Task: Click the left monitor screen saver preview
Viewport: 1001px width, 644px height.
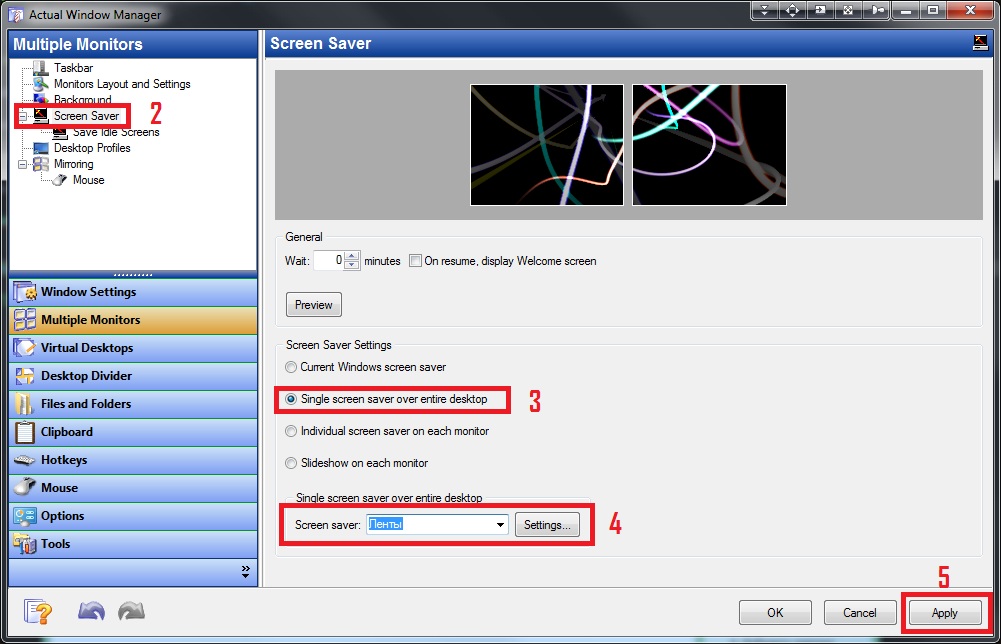Action: (547, 145)
